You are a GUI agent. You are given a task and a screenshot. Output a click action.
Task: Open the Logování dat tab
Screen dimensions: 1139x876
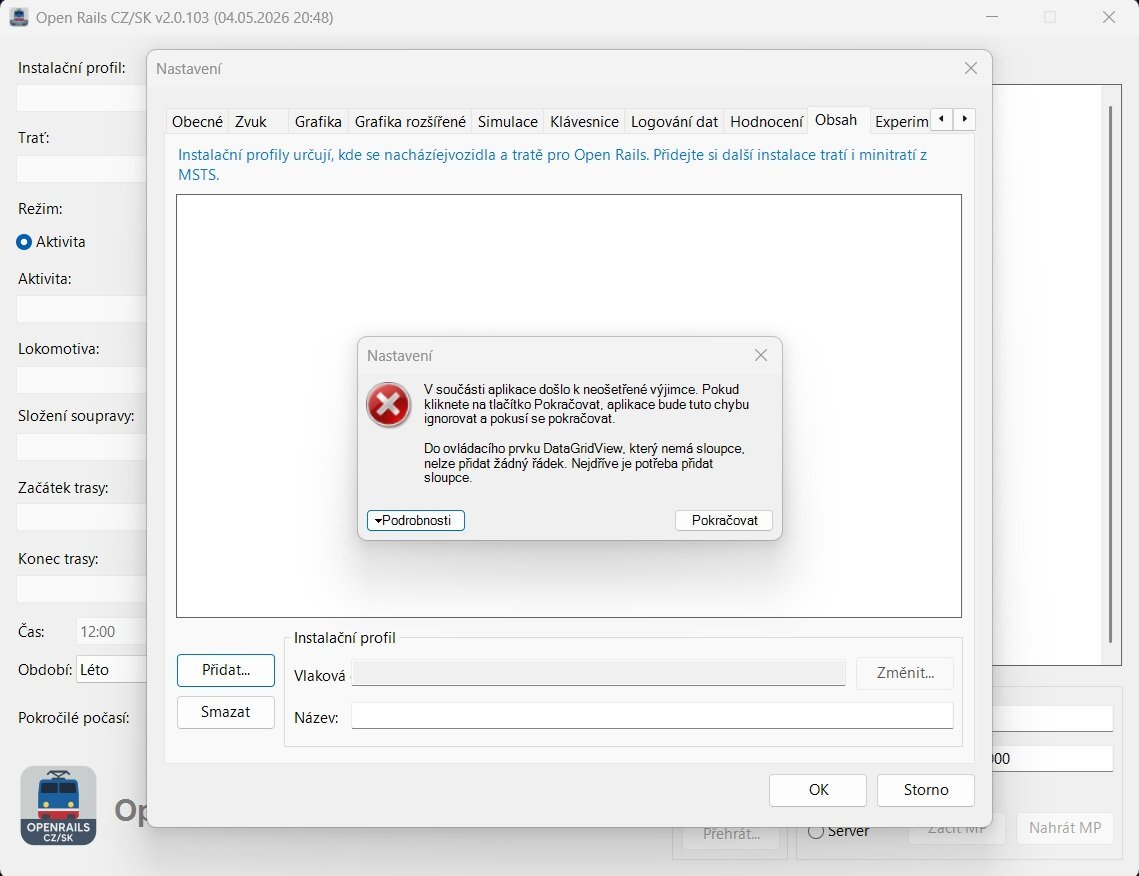pyautogui.click(x=674, y=121)
